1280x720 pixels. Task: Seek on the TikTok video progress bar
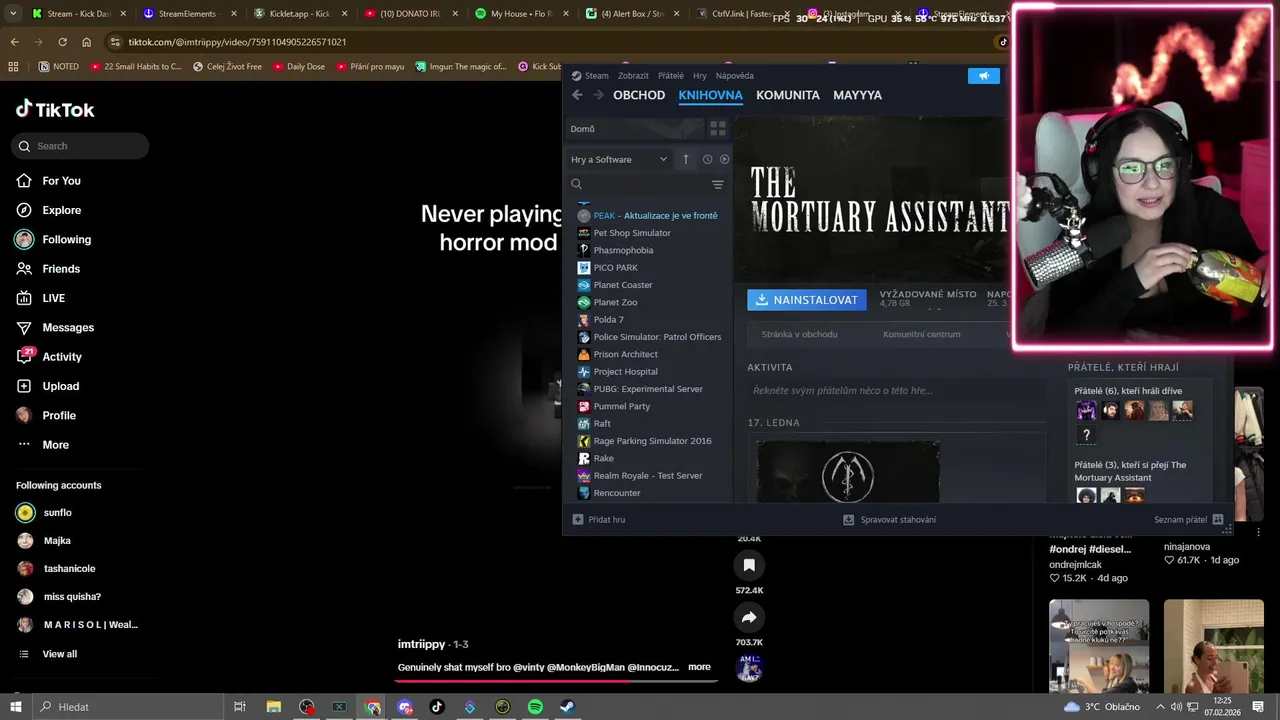(557, 681)
